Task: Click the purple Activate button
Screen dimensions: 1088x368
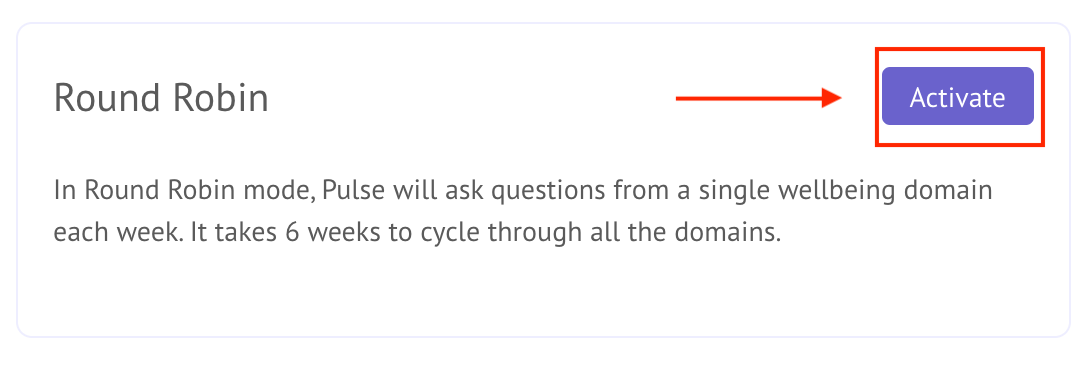Action: [958, 97]
